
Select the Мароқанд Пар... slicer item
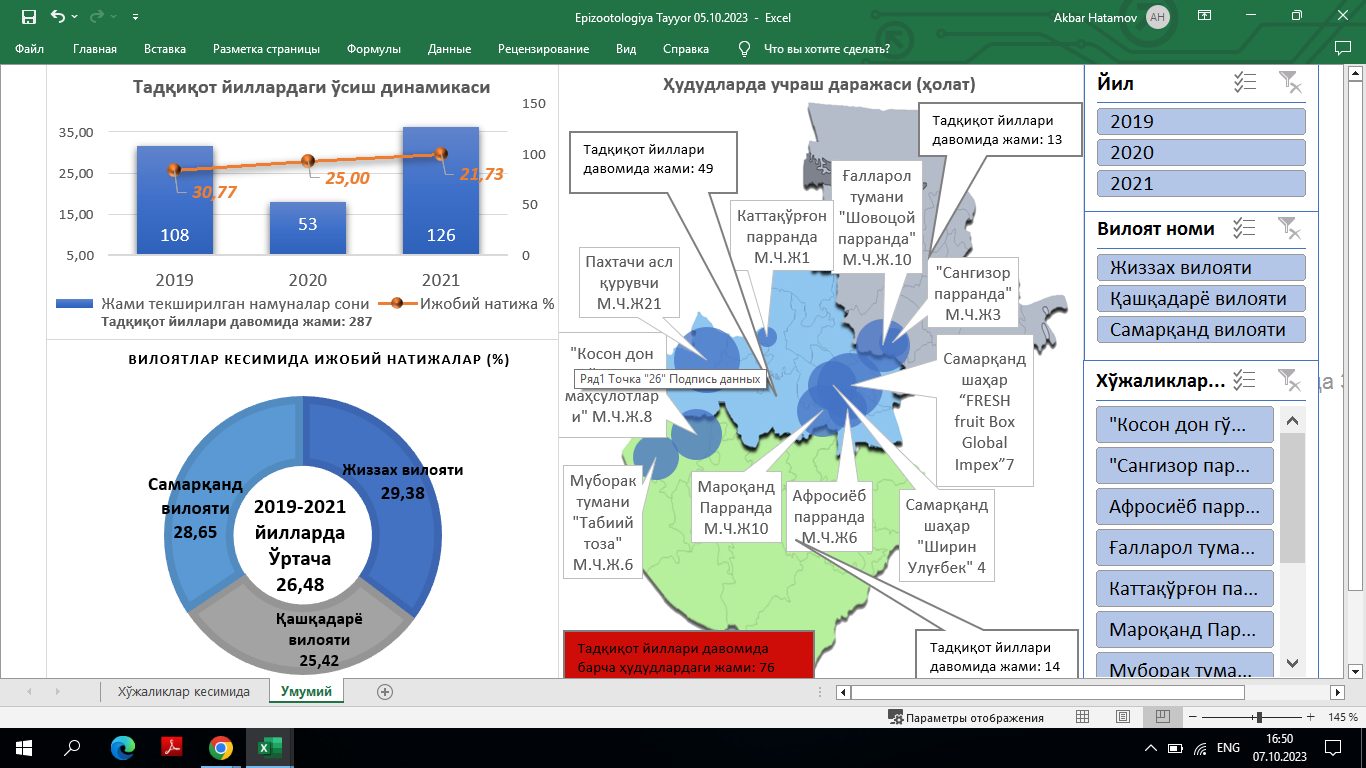pyautogui.click(x=1185, y=629)
